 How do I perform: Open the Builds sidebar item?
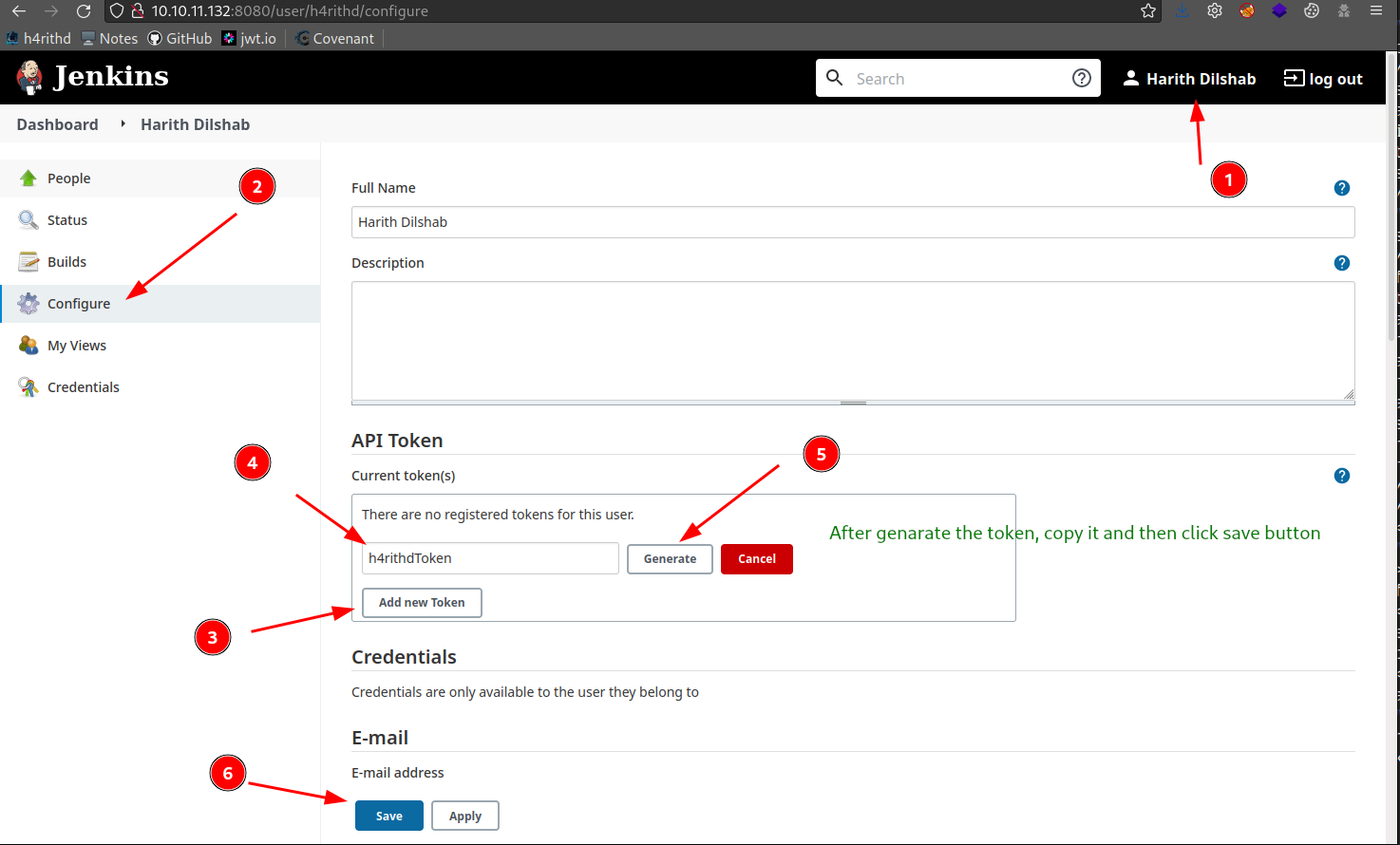click(160, 262)
